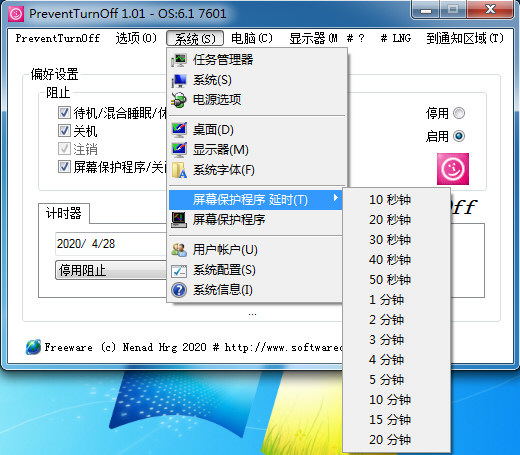520x455 pixels.
Task: Open 桌面(D) desktop settings icon
Action: coord(179,130)
